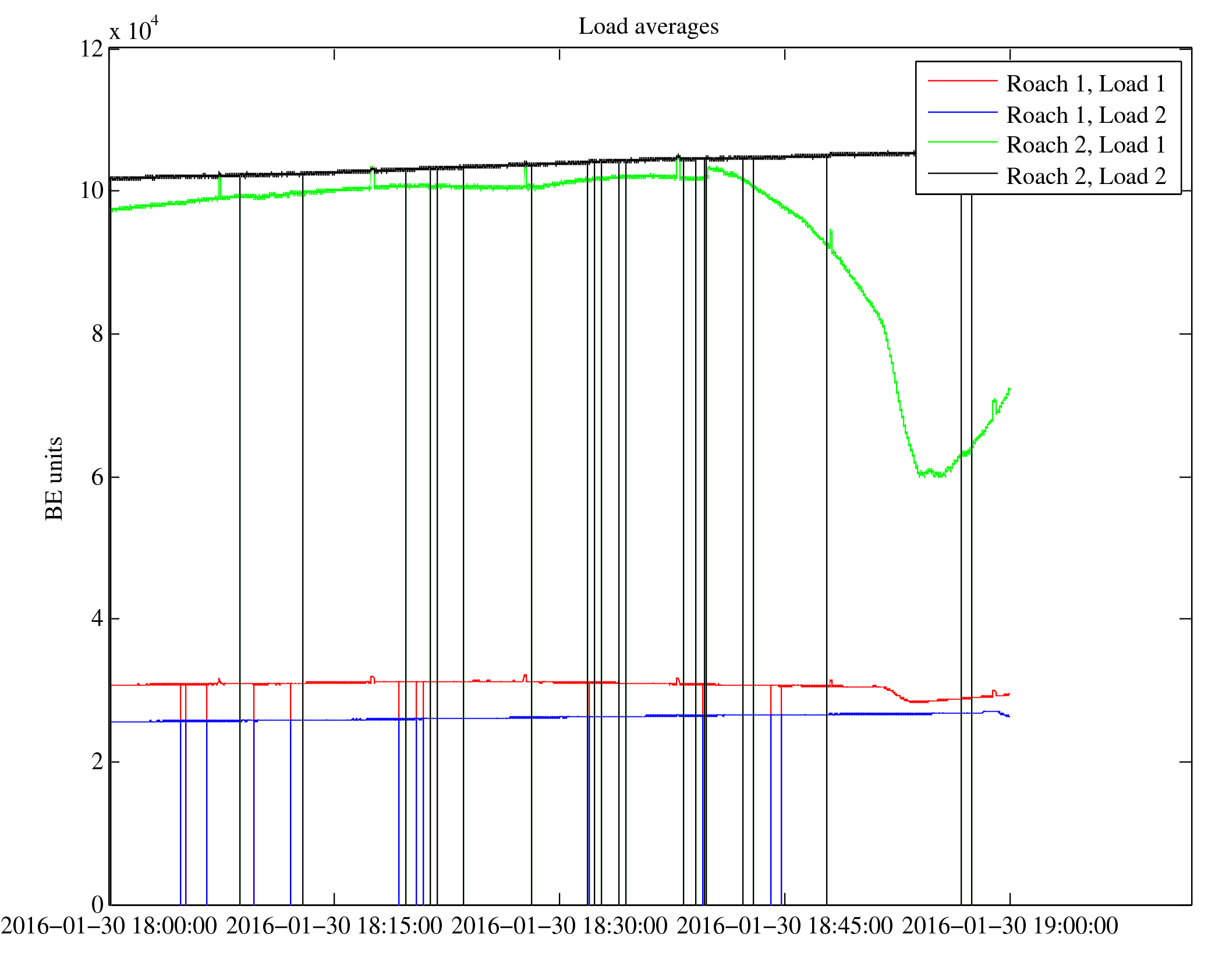This screenshot has width=1208, height=980.
Task: Click the 'Load averages' plot title
Action: pos(648,27)
